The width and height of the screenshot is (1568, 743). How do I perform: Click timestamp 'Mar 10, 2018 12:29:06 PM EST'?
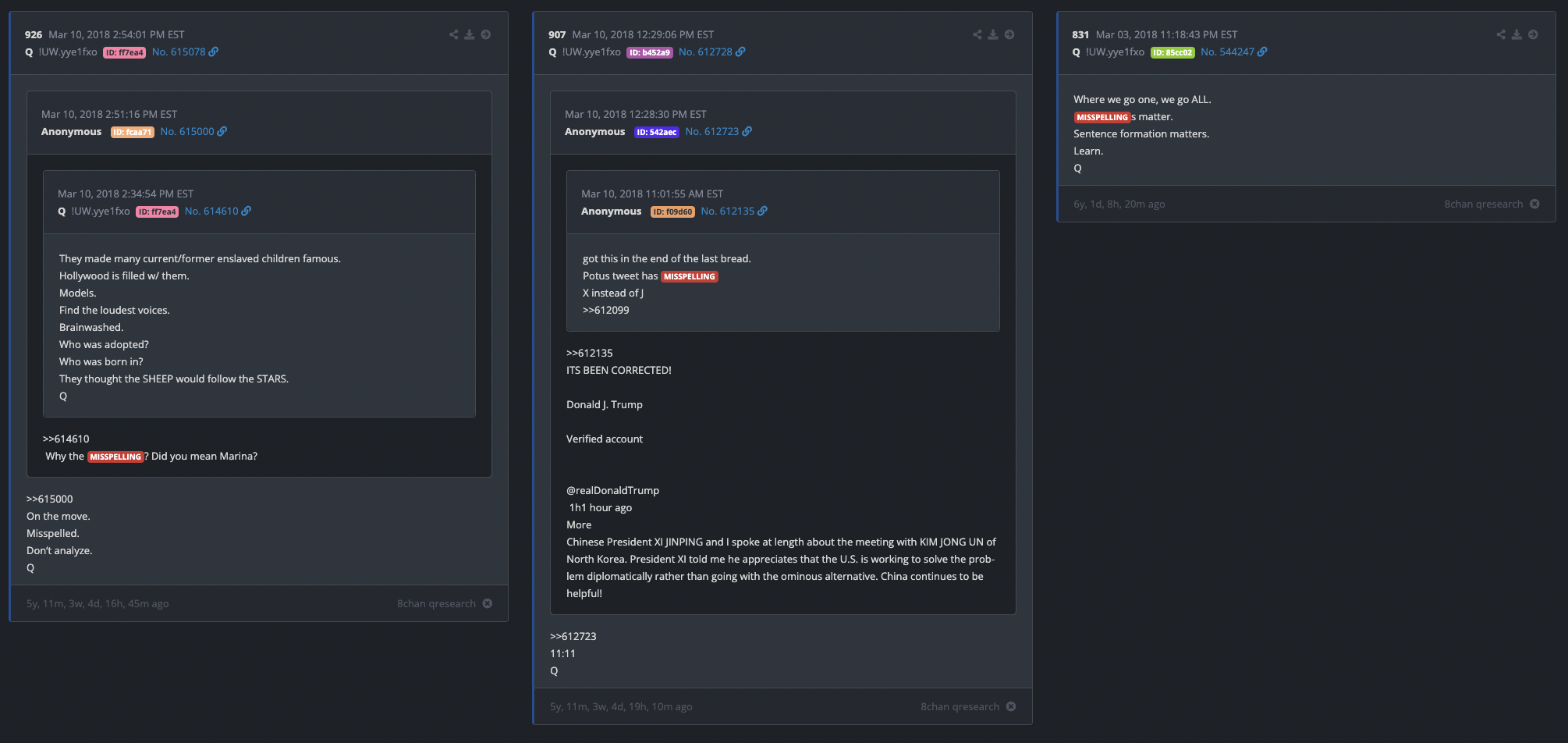(x=643, y=34)
